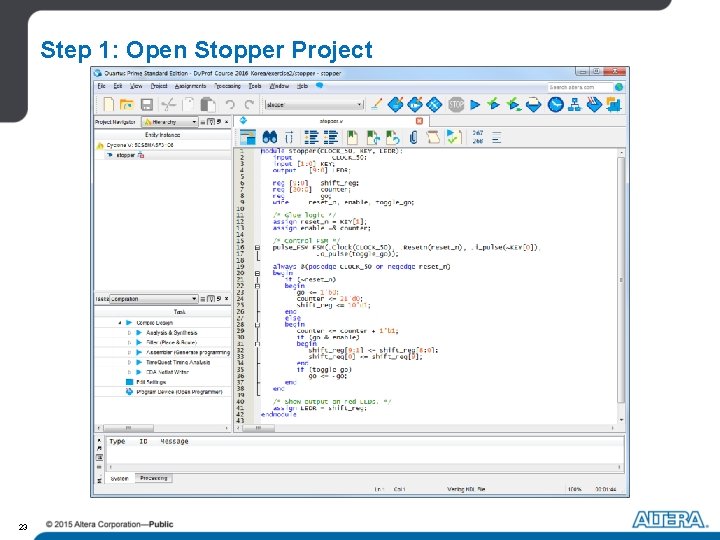Click the binoculars Find icon in editor toolbar
The image size is (720, 540).
click(270, 137)
